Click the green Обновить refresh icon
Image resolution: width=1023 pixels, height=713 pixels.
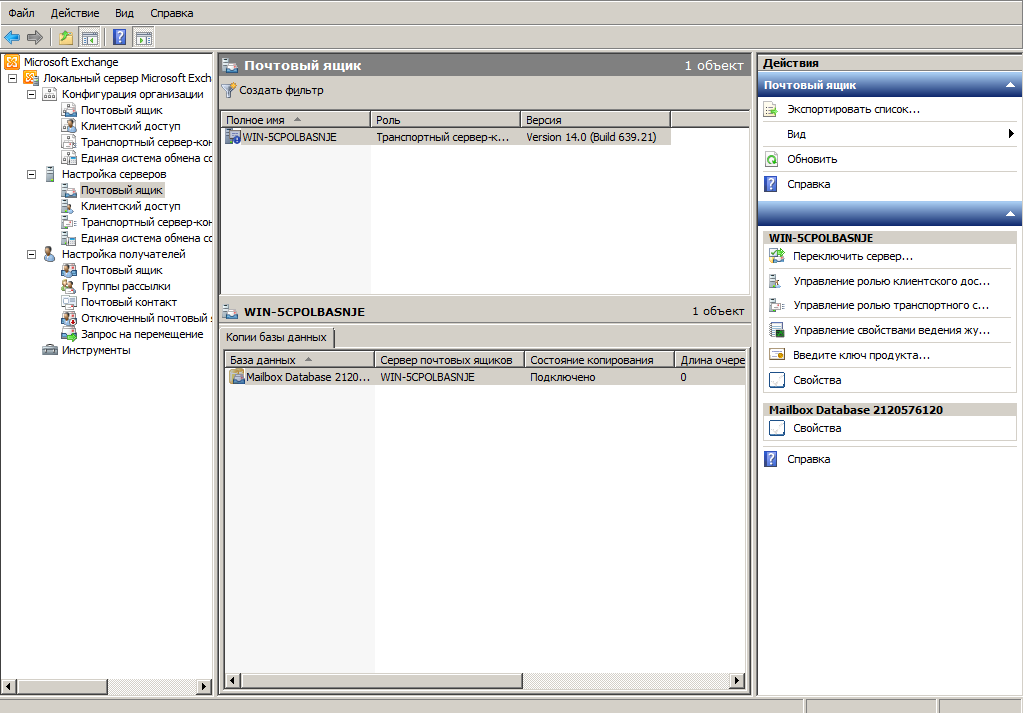[771, 159]
